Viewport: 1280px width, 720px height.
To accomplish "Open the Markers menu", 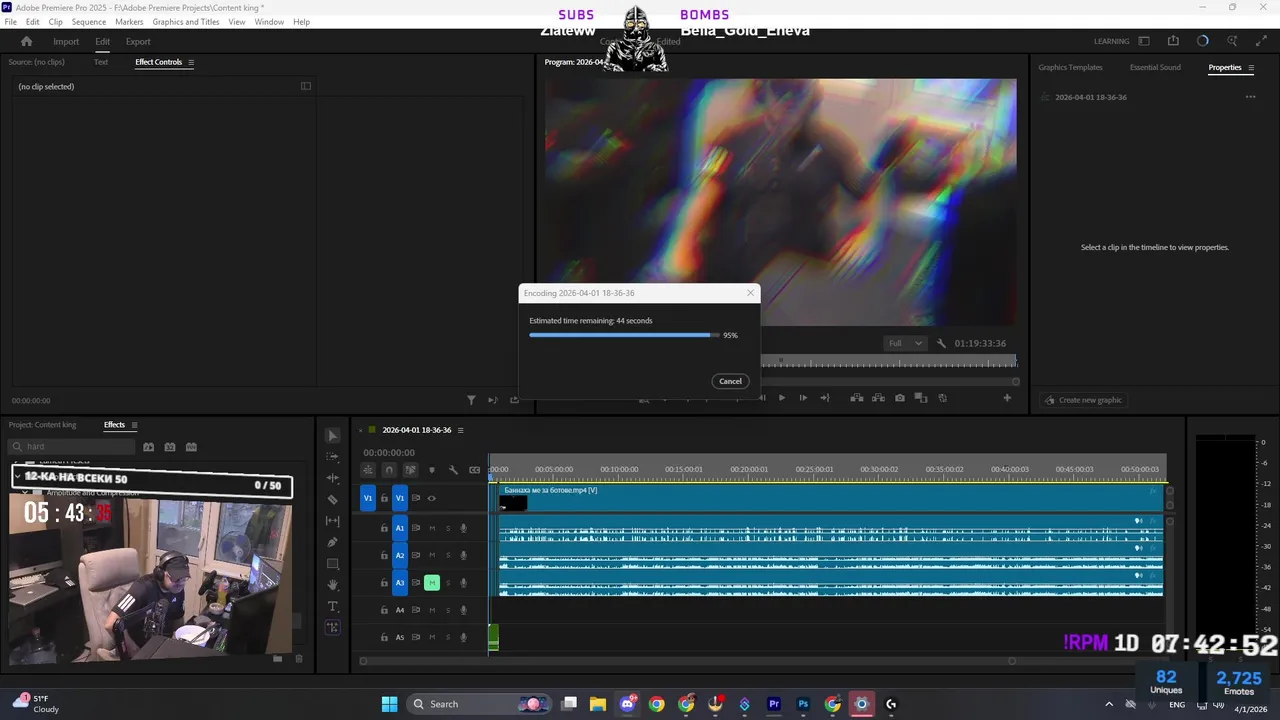I will point(129,22).
